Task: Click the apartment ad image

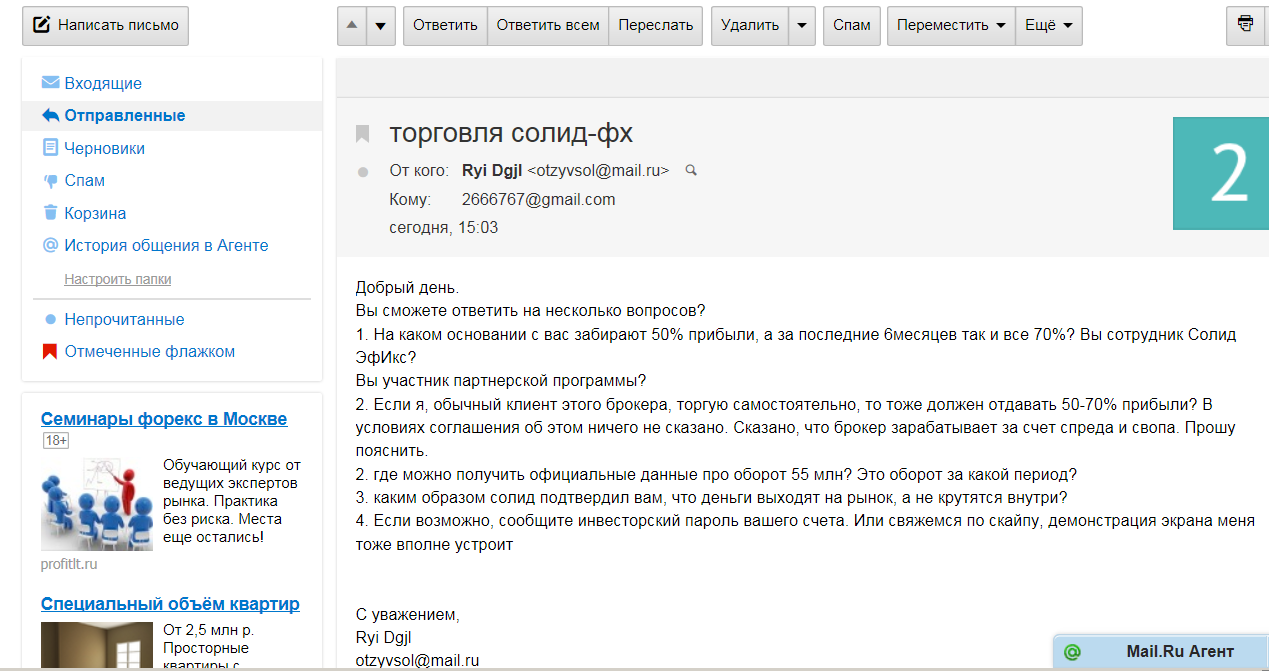Action: click(x=97, y=646)
